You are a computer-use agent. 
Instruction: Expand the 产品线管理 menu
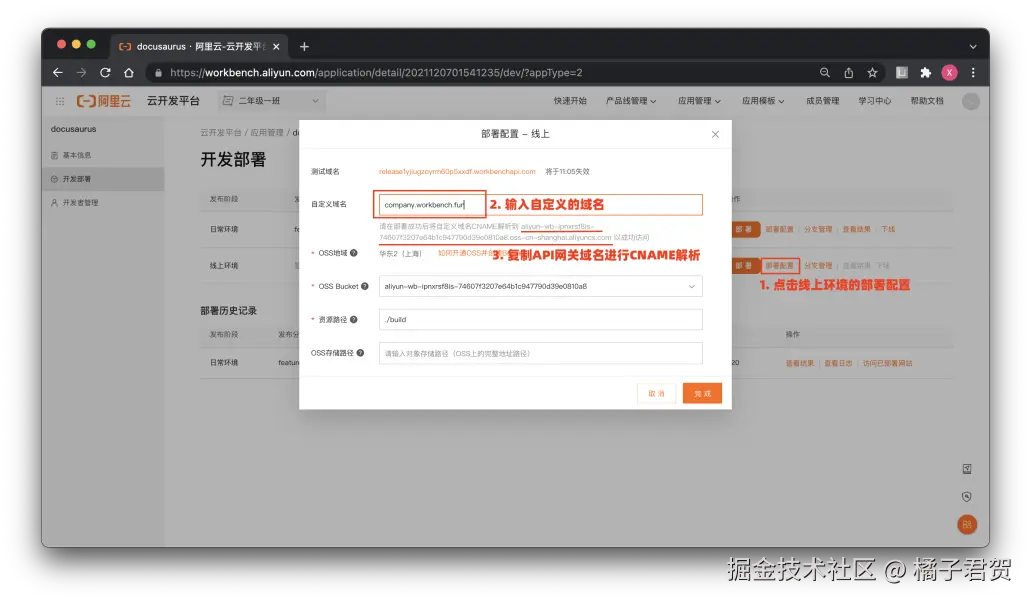point(631,101)
